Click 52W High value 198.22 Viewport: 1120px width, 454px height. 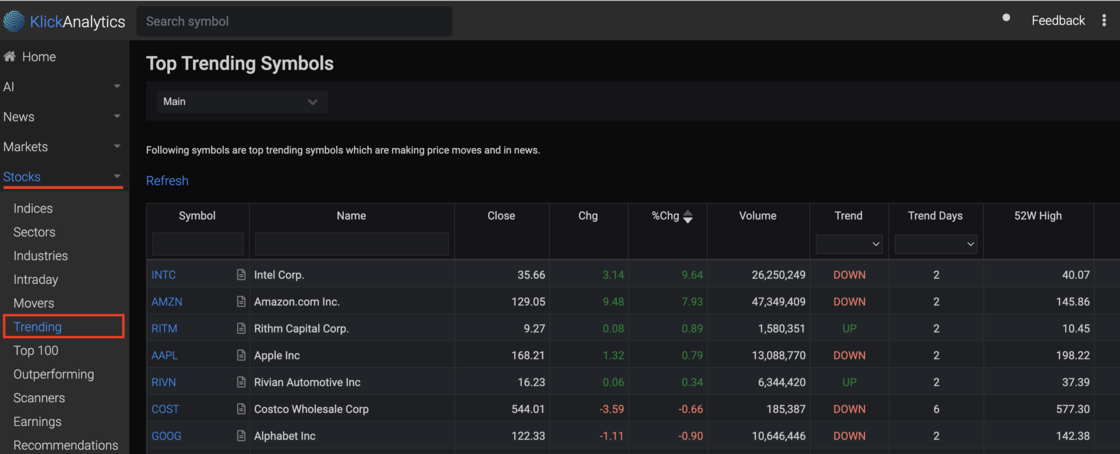1073,355
